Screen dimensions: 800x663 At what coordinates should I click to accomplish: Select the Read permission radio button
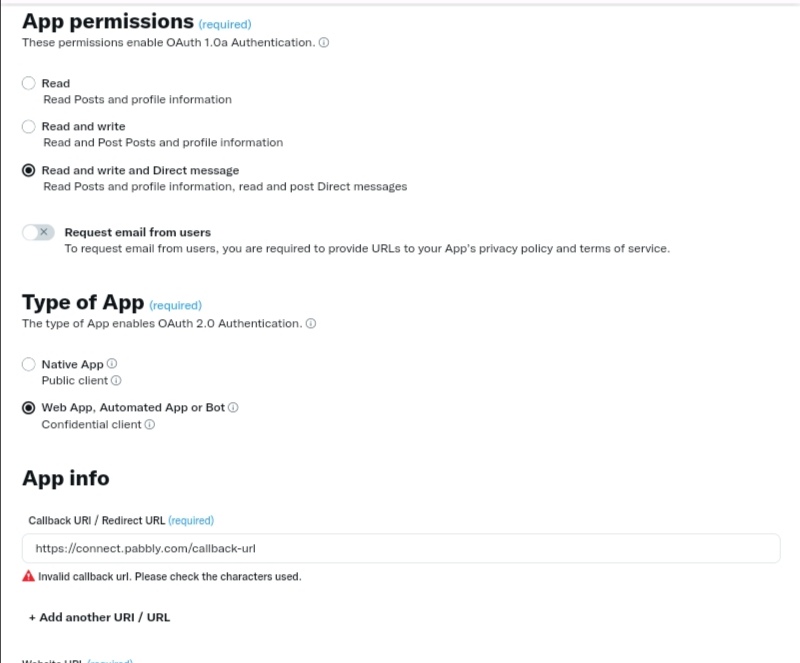[29, 83]
